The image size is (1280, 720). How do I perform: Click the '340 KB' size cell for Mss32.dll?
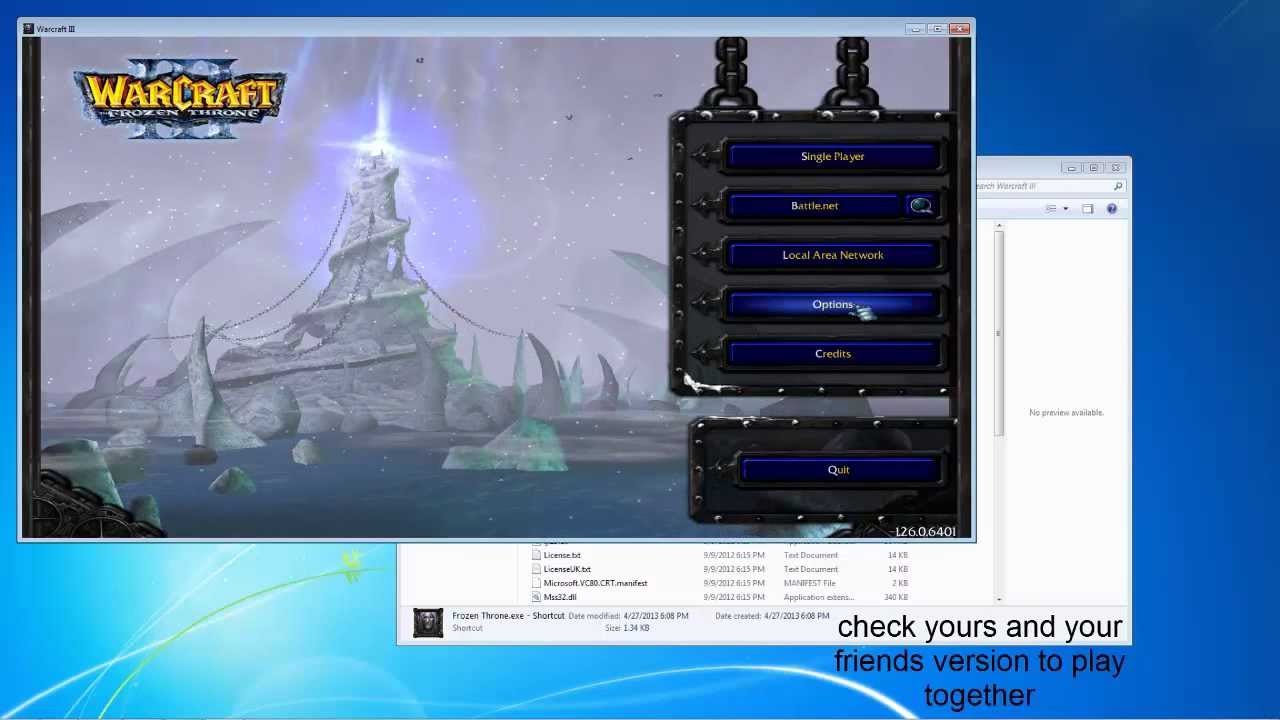point(896,597)
